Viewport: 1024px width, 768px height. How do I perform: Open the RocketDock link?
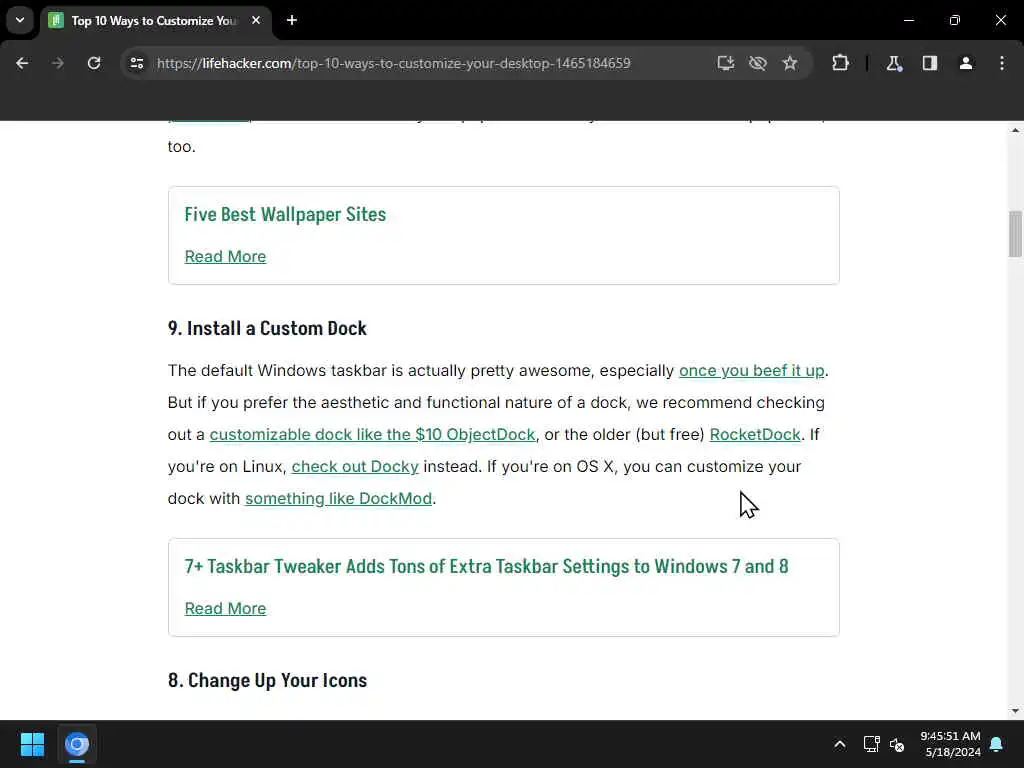[x=755, y=435]
